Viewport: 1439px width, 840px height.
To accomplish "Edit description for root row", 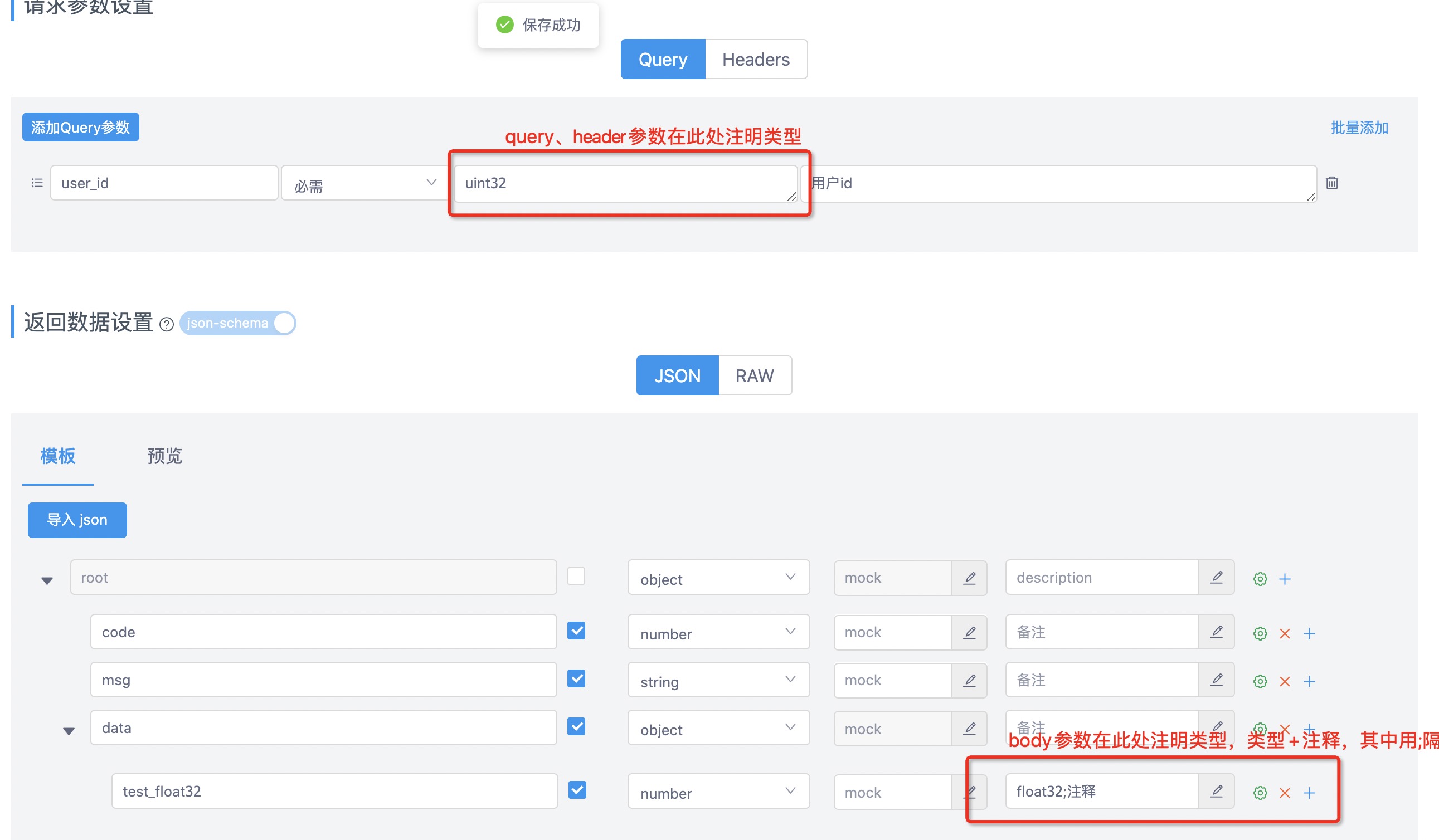I will click(x=1216, y=578).
